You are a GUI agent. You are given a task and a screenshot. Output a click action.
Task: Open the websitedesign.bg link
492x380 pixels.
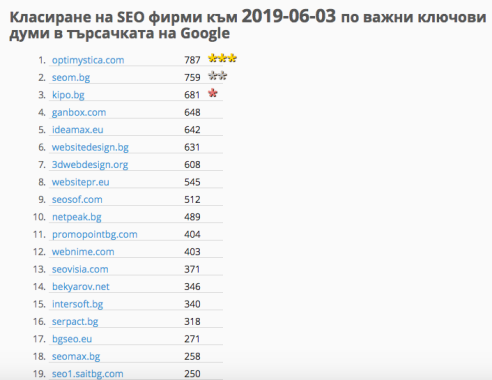click(90, 147)
